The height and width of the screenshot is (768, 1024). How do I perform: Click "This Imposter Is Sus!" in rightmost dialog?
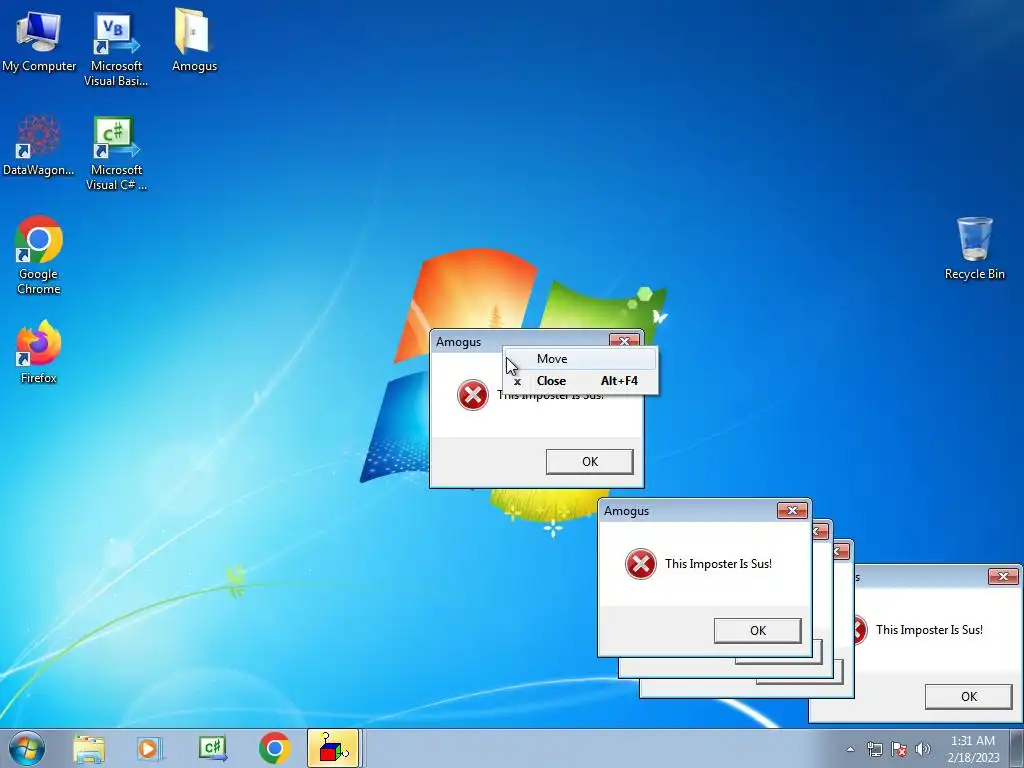[x=929, y=630]
